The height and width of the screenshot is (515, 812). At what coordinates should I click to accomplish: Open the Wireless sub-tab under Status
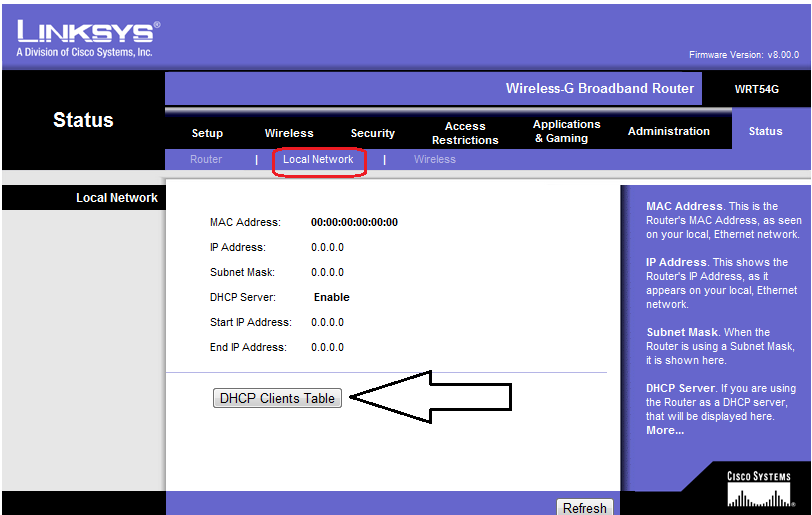tap(434, 160)
